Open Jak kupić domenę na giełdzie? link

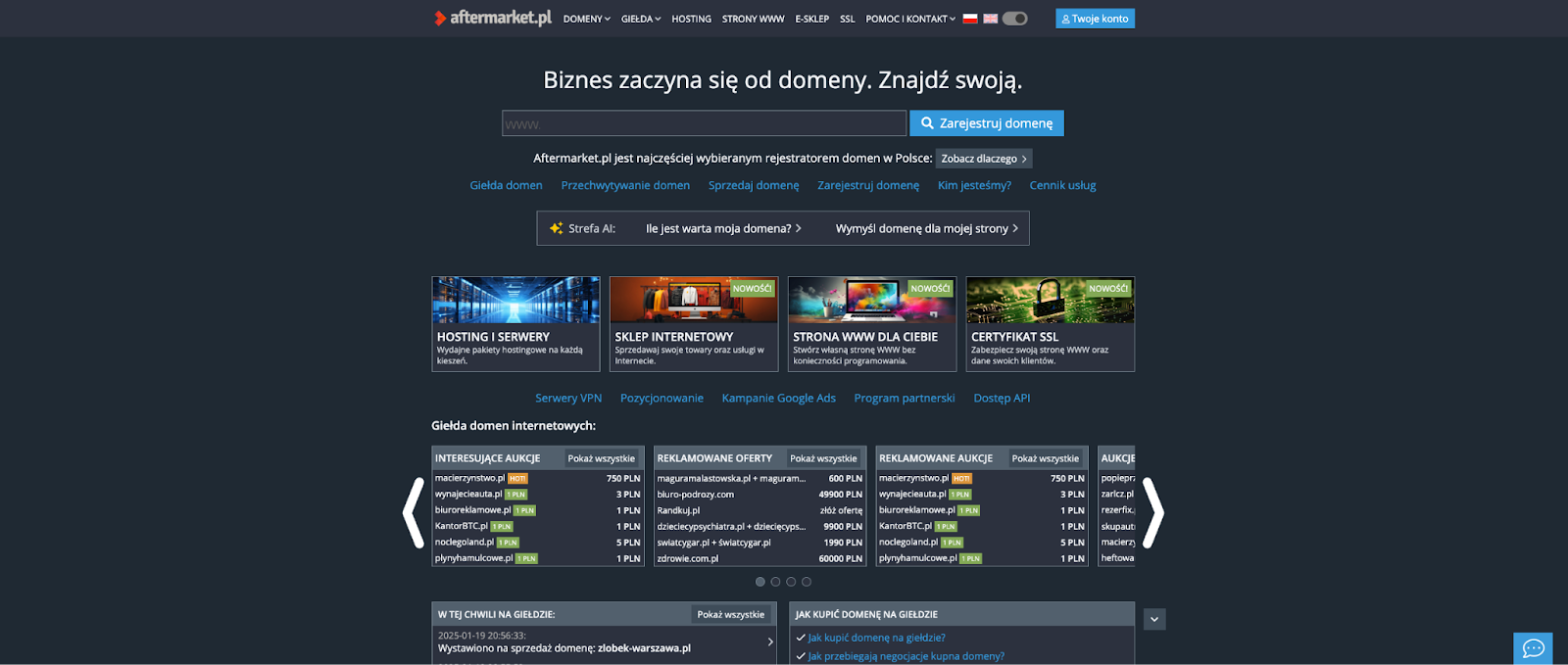(876, 638)
